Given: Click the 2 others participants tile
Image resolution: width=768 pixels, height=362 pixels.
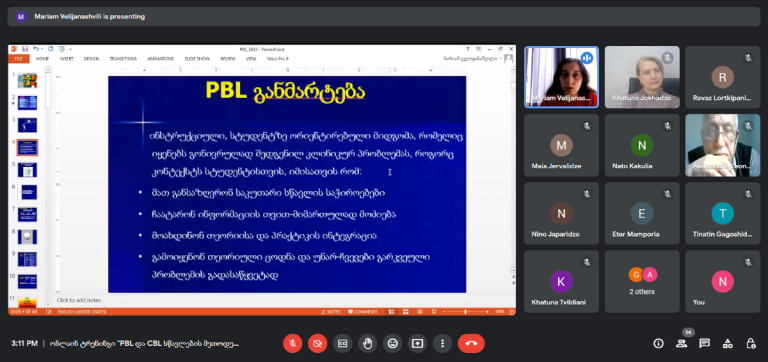Looking at the screenshot, I should coord(642,282).
